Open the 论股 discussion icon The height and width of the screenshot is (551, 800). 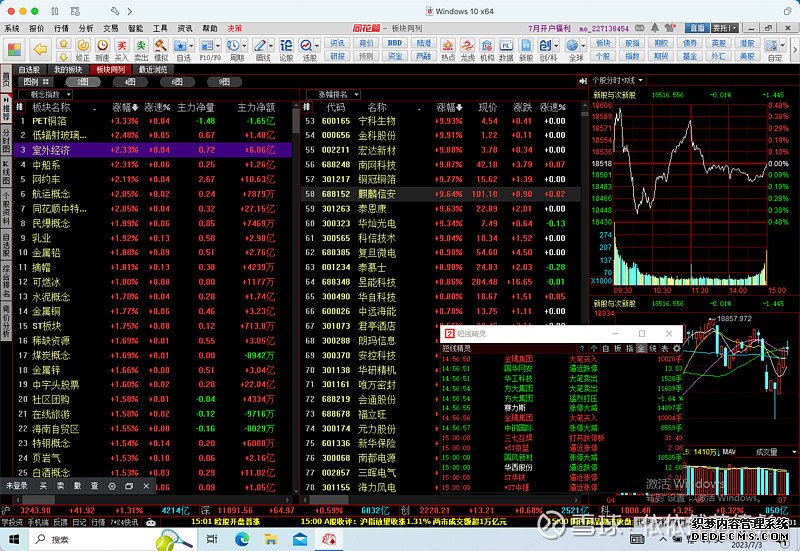click(286, 49)
